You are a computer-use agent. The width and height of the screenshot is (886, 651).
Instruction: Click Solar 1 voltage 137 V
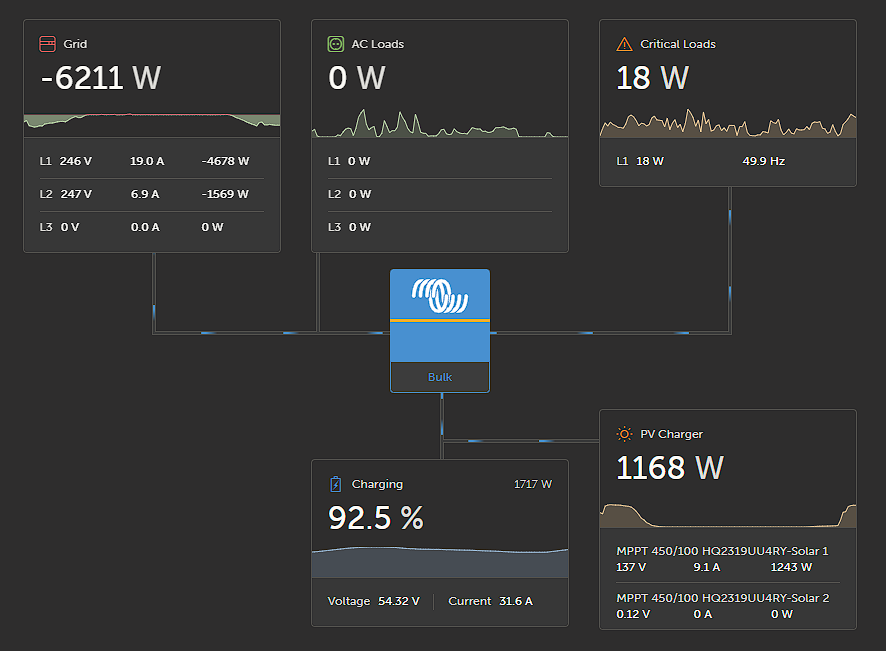coord(631,567)
